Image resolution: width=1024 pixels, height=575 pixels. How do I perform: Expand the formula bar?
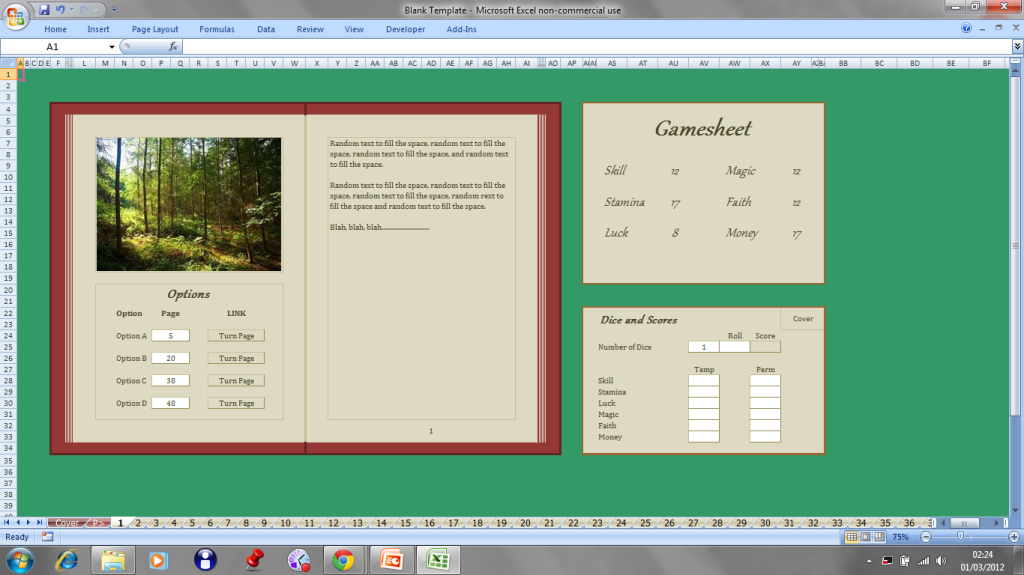(1016, 47)
